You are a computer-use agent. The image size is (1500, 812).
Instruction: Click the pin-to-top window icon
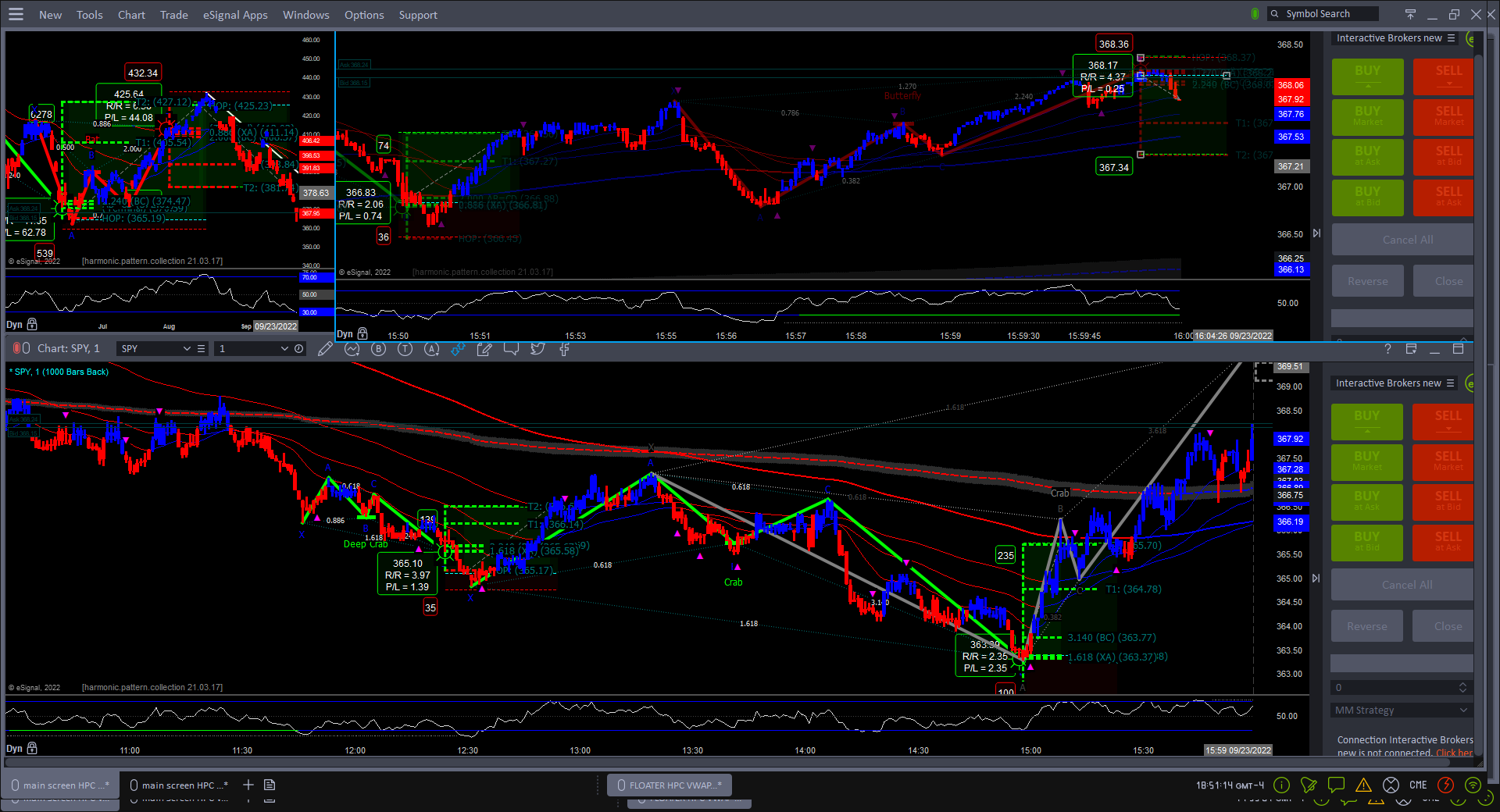1410,14
